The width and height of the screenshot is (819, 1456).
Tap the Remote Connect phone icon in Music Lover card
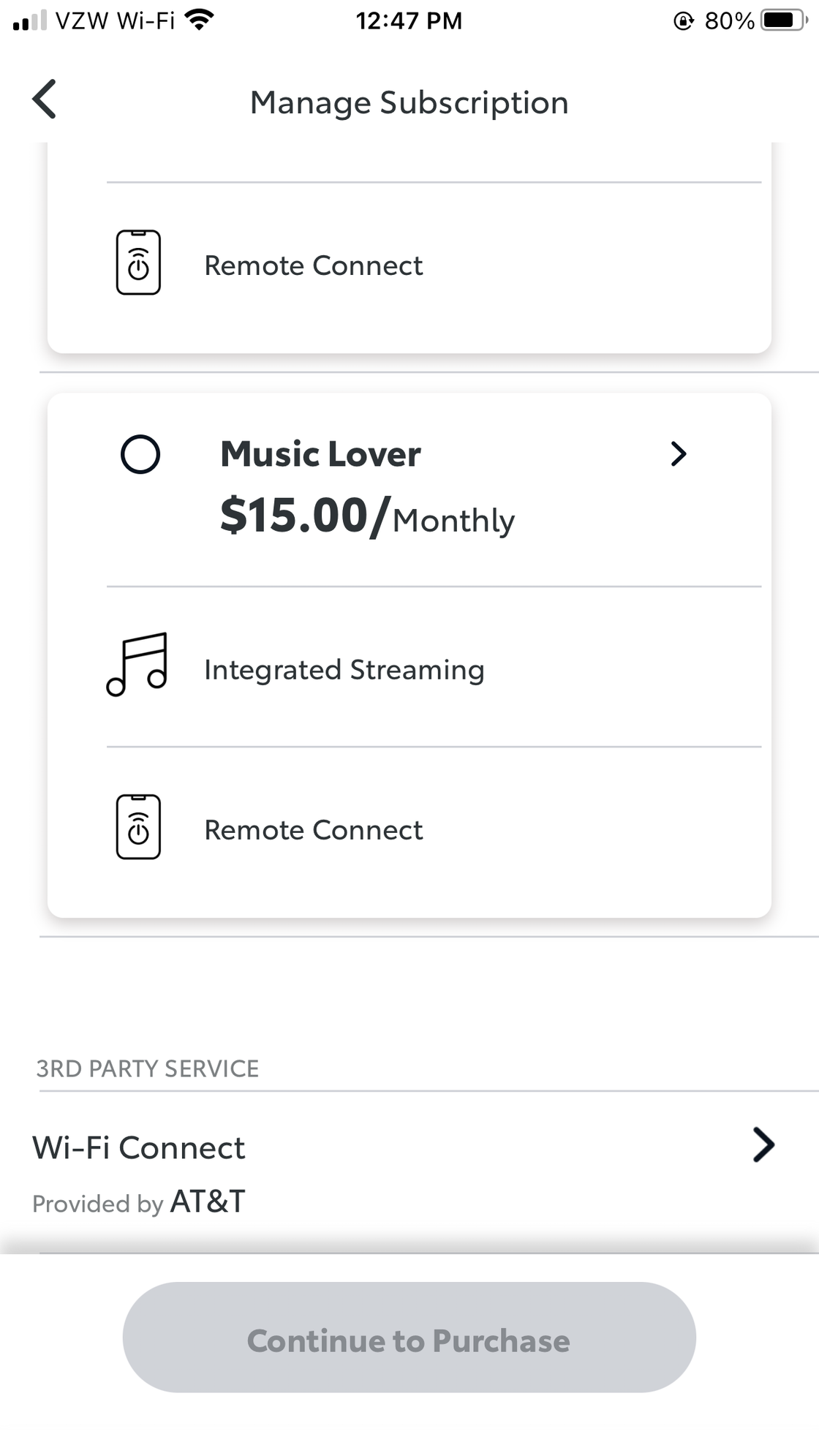click(x=138, y=827)
